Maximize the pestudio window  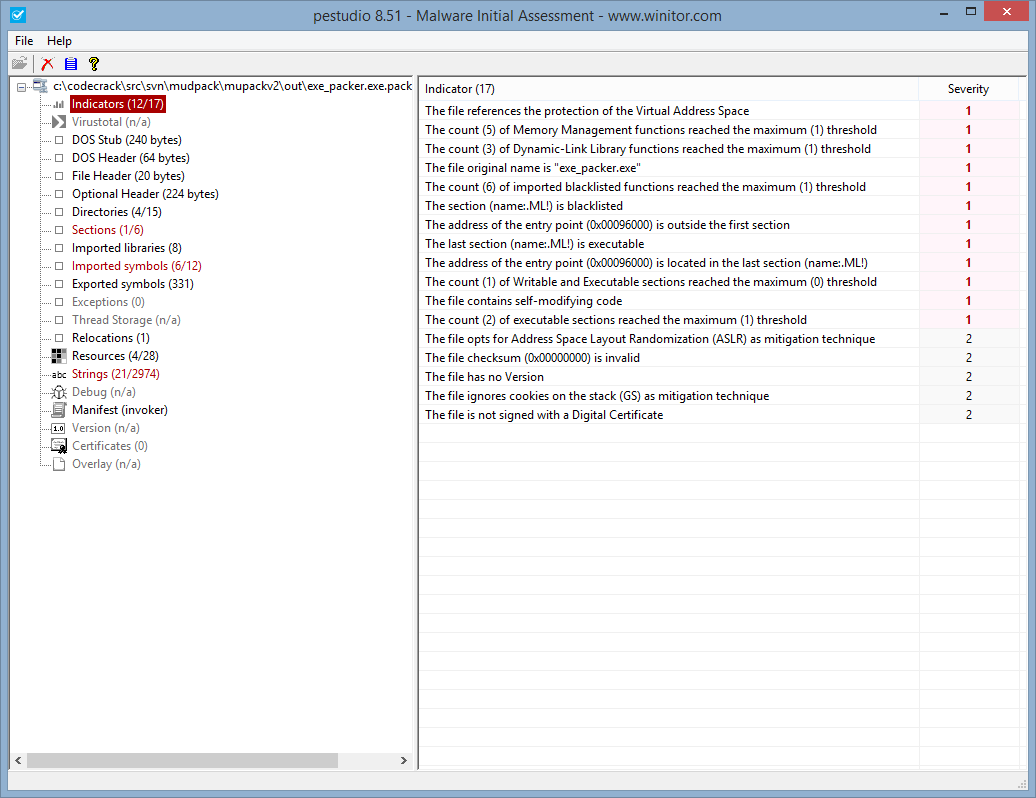click(971, 11)
